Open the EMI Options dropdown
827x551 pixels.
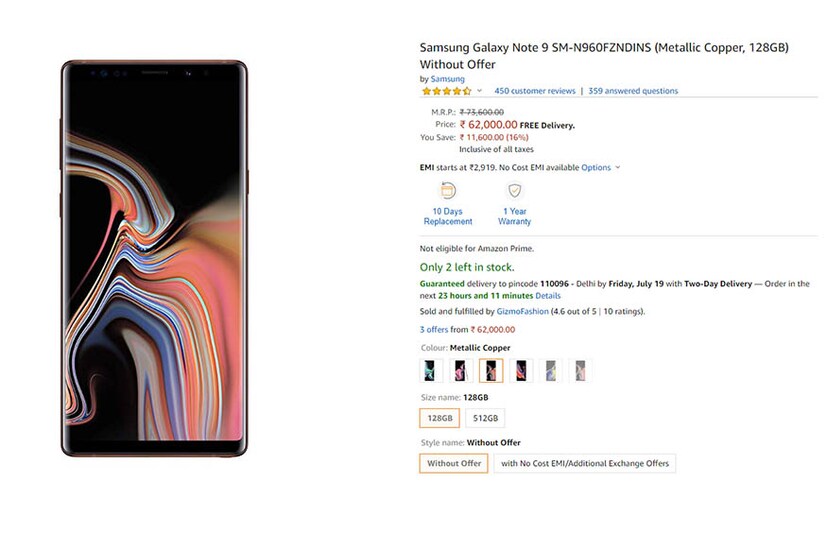(600, 167)
